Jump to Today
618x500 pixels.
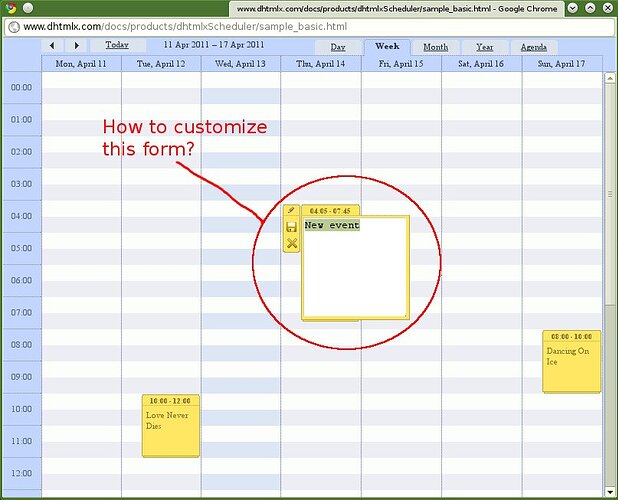[x=117, y=45]
